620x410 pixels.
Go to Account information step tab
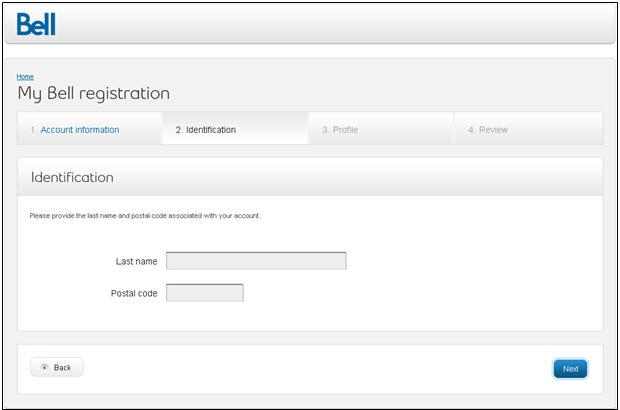click(x=89, y=129)
